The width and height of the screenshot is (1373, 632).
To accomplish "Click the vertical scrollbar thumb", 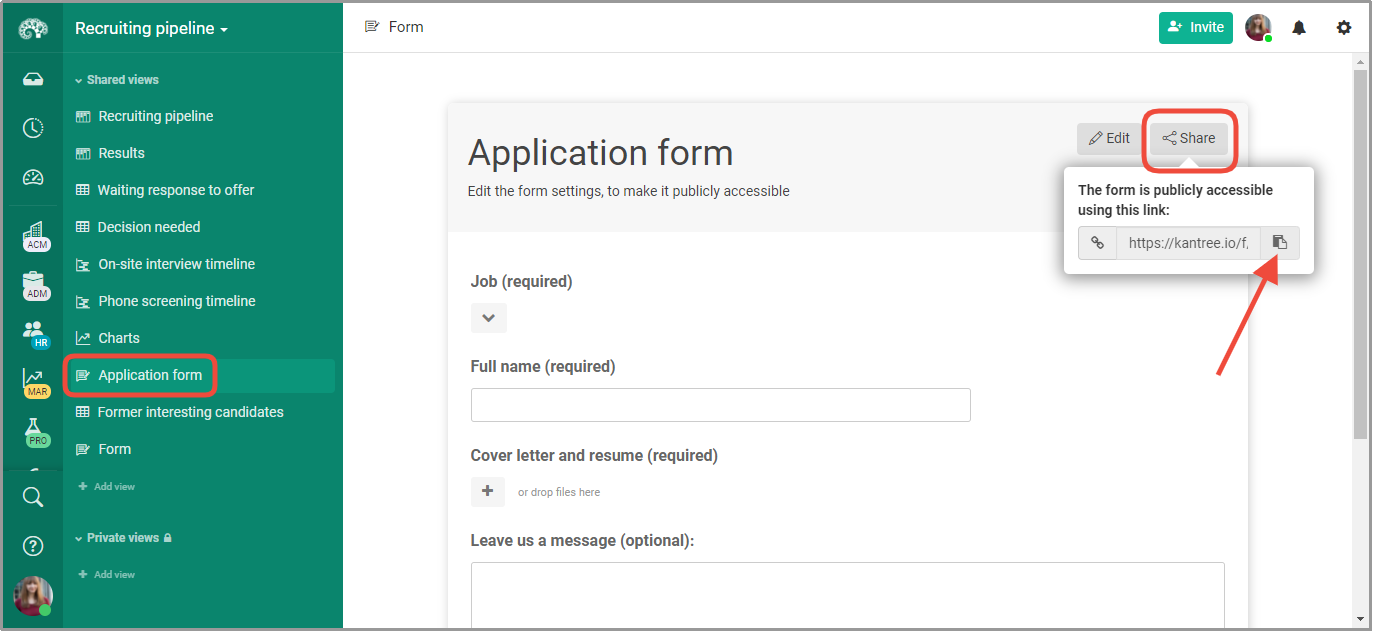I will (x=1360, y=254).
